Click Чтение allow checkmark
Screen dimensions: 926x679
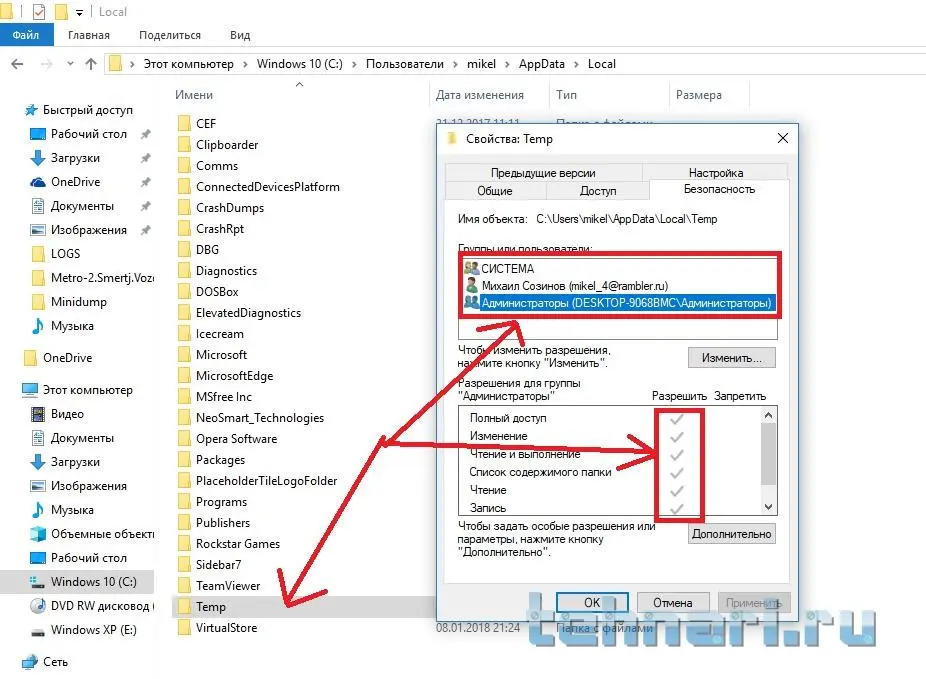(677, 491)
